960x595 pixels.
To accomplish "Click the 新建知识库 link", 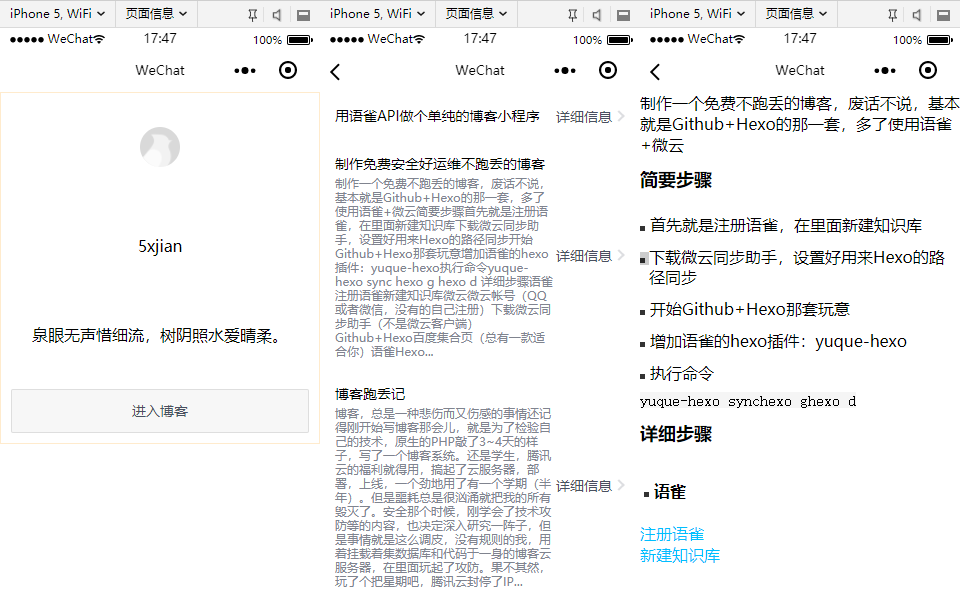I will [x=680, y=555].
